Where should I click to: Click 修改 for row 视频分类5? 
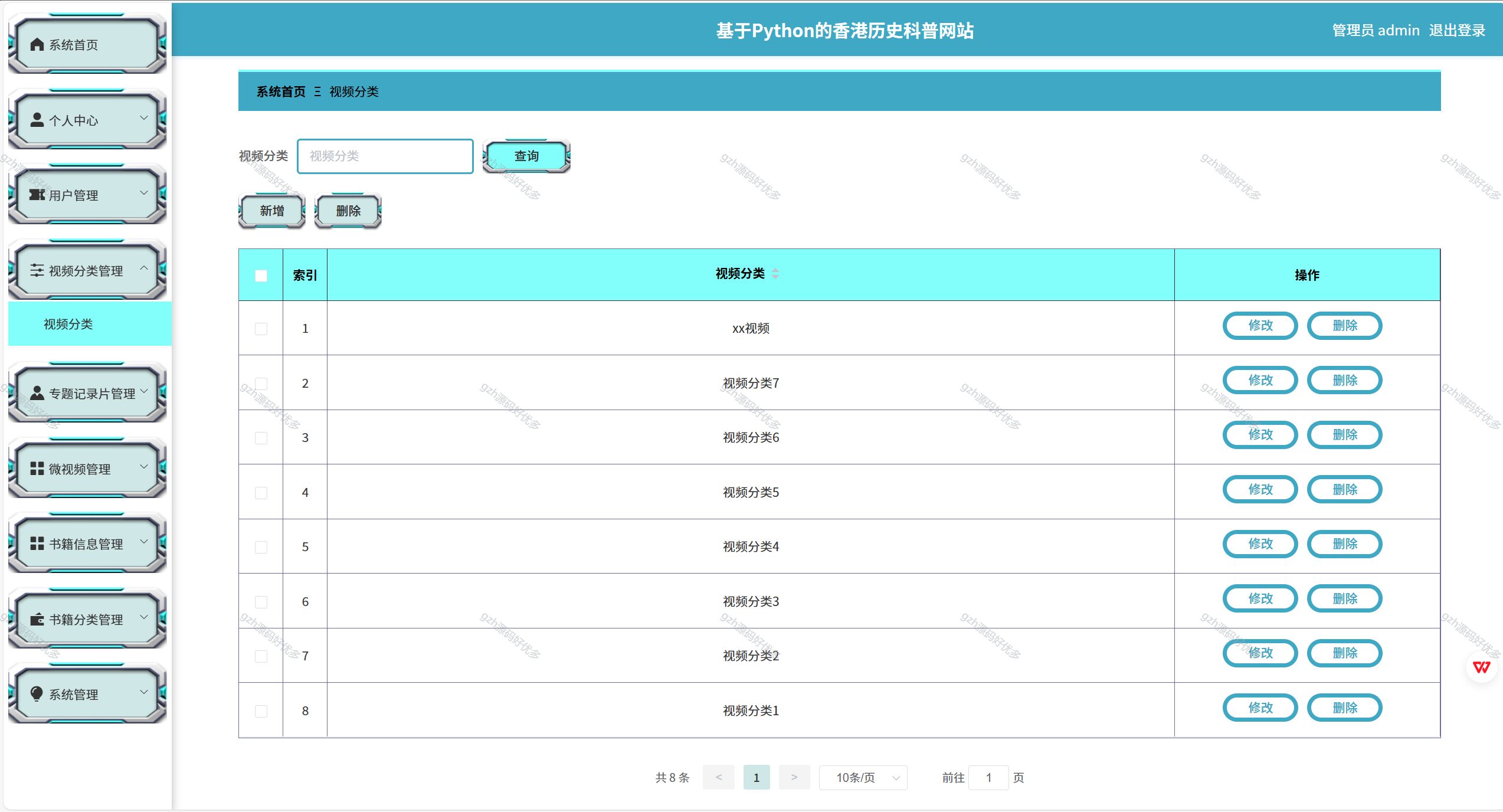(x=1260, y=490)
